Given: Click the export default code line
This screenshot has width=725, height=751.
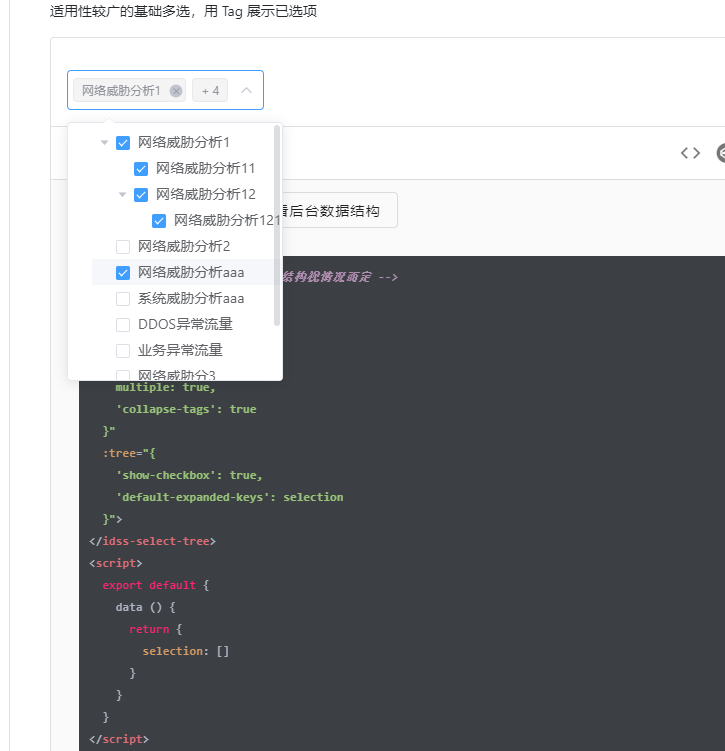Looking at the screenshot, I should [x=156, y=585].
